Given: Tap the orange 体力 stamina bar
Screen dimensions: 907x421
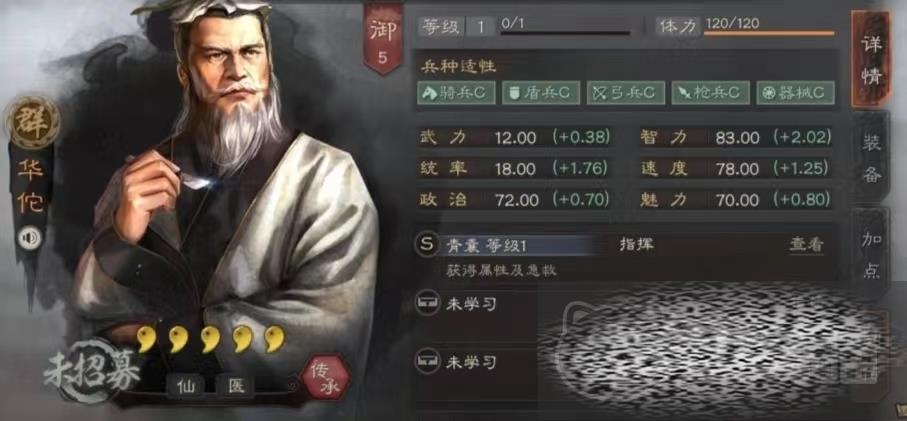Looking at the screenshot, I should [769, 34].
